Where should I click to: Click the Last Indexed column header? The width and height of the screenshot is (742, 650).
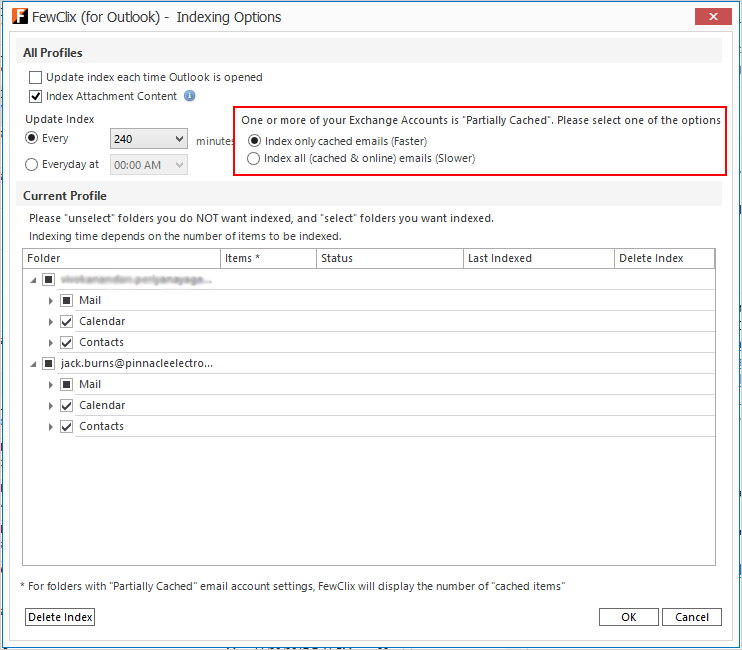(x=539, y=258)
